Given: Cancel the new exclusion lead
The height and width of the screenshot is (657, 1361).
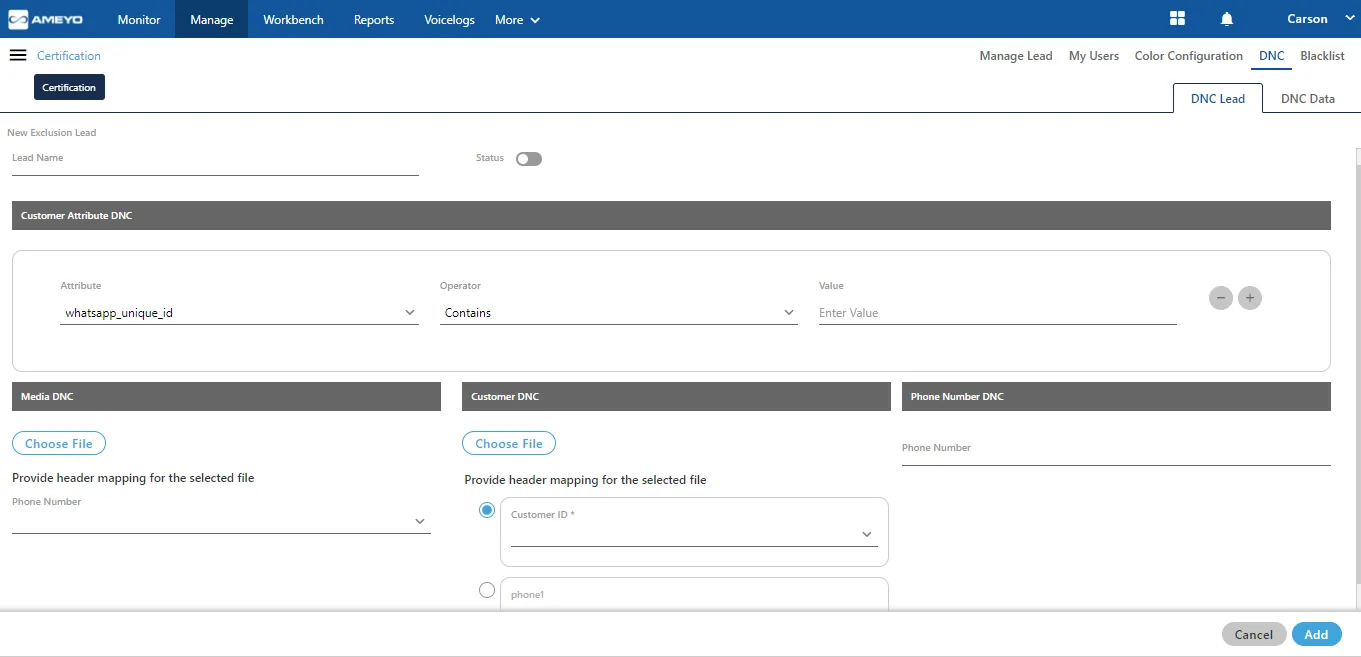Looking at the screenshot, I should click(1254, 634).
